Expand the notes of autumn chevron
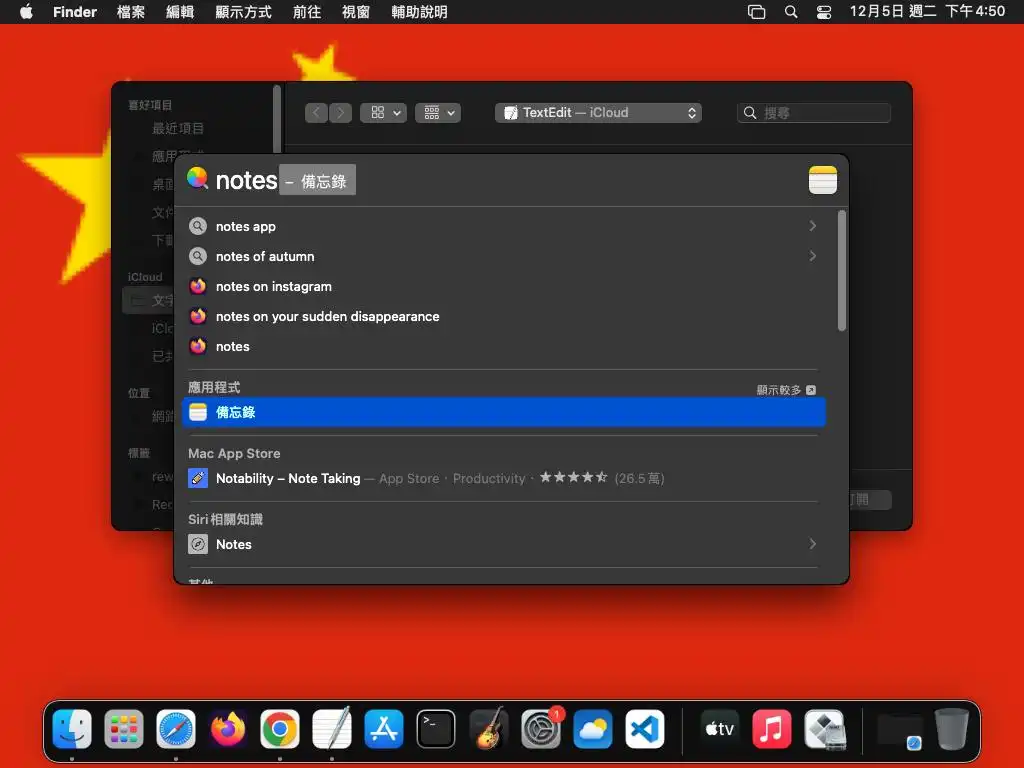The height and width of the screenshot is (768, 1024). point(812,256)
